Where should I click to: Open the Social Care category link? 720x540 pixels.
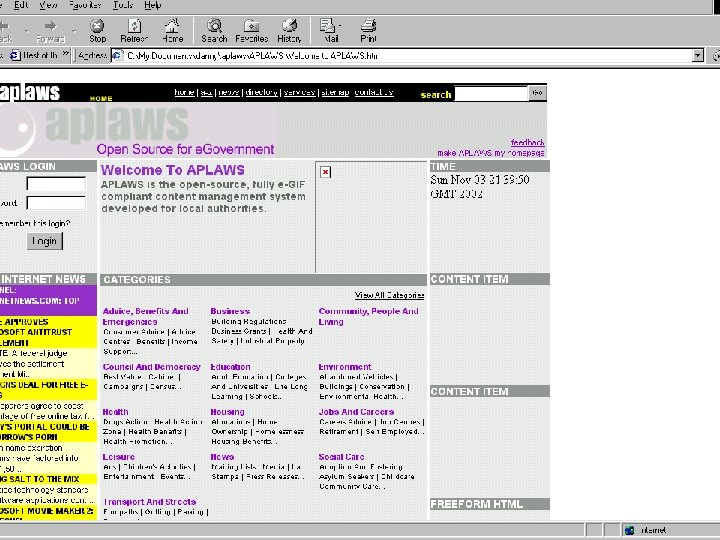tap(341, 457)
